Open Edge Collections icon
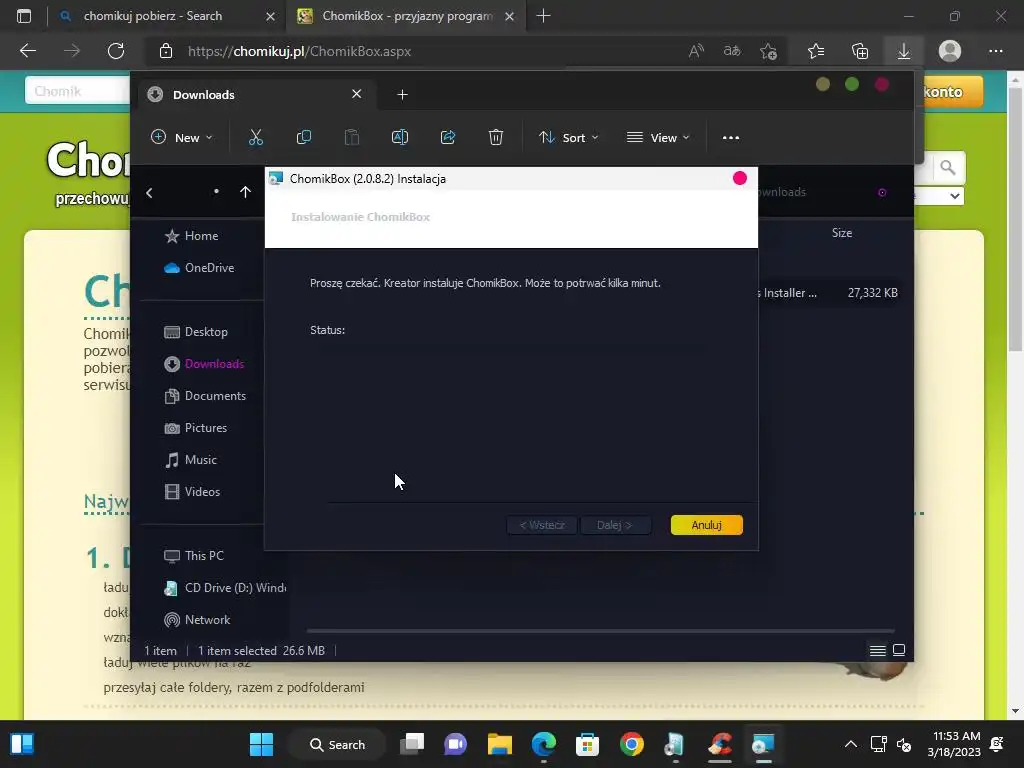The height and width of the screenshot is (768, 1024). (860, 51)
